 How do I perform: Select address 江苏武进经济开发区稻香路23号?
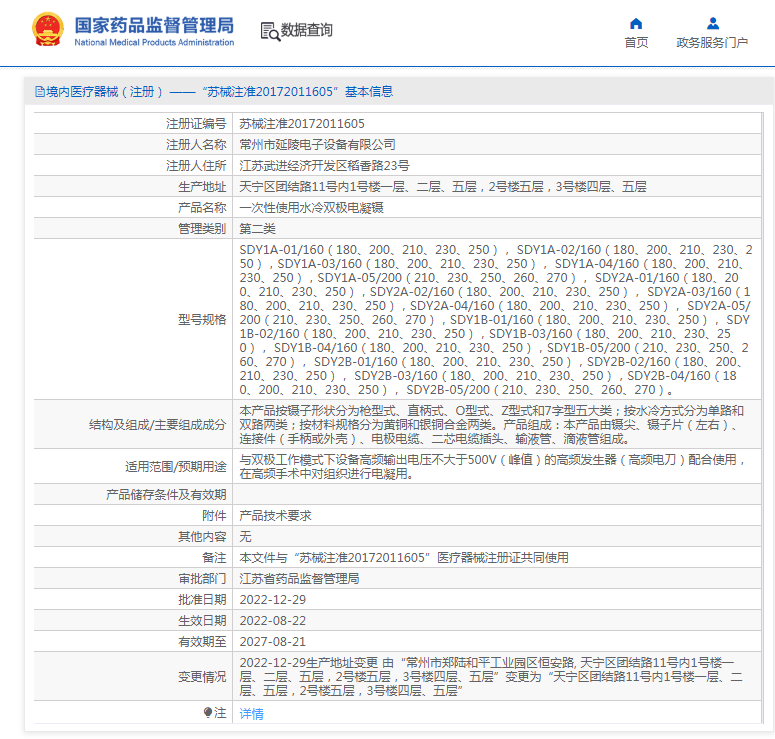324,166
